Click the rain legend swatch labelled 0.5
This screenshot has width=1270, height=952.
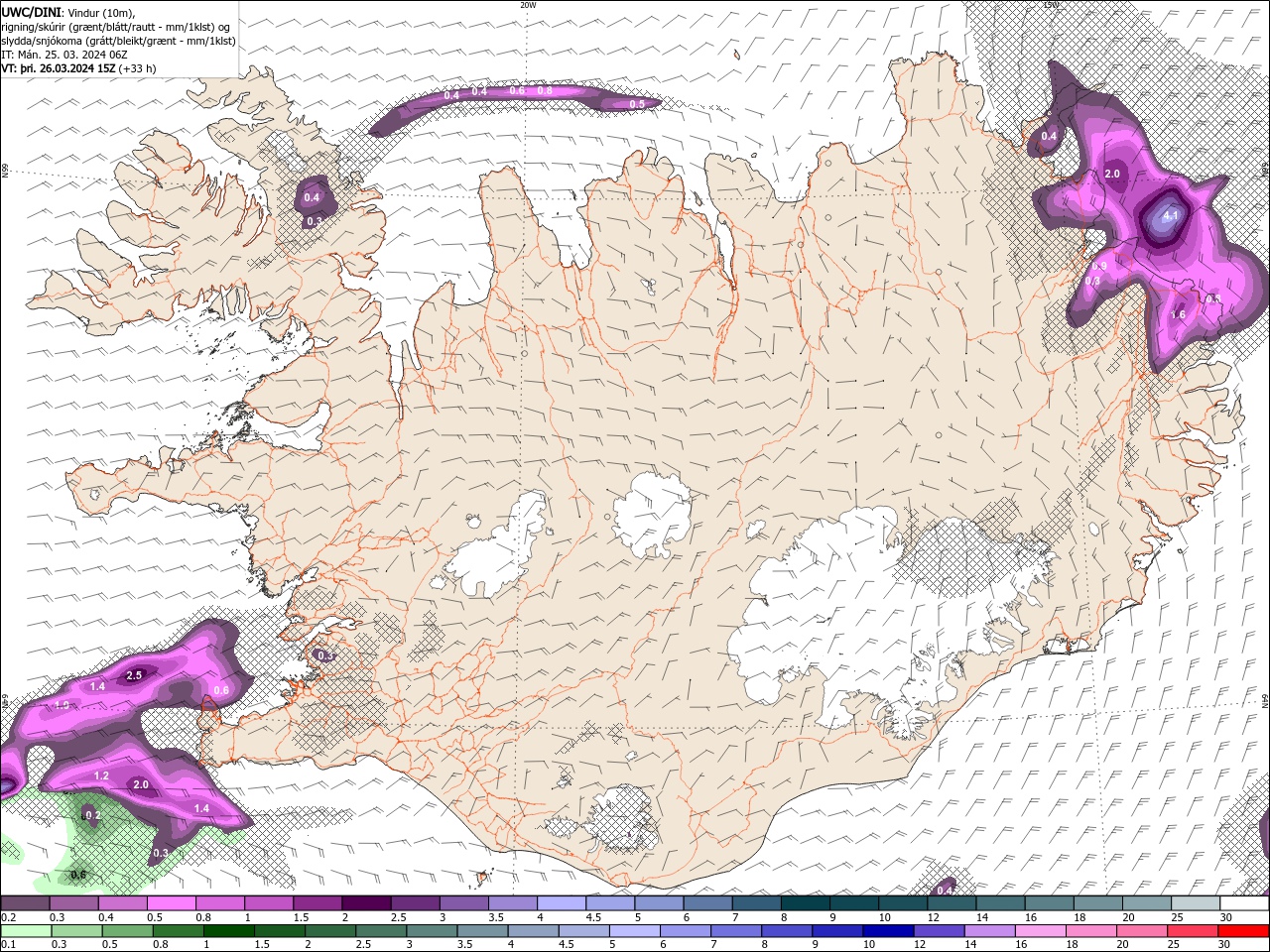coord(127,930)
